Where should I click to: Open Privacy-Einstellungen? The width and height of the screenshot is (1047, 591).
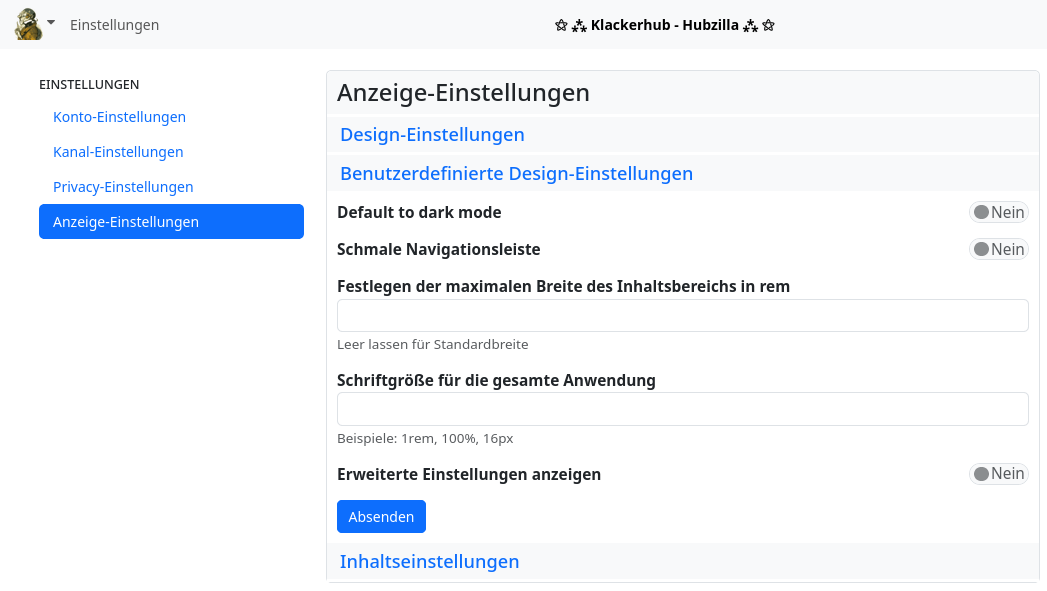(123, 187)
